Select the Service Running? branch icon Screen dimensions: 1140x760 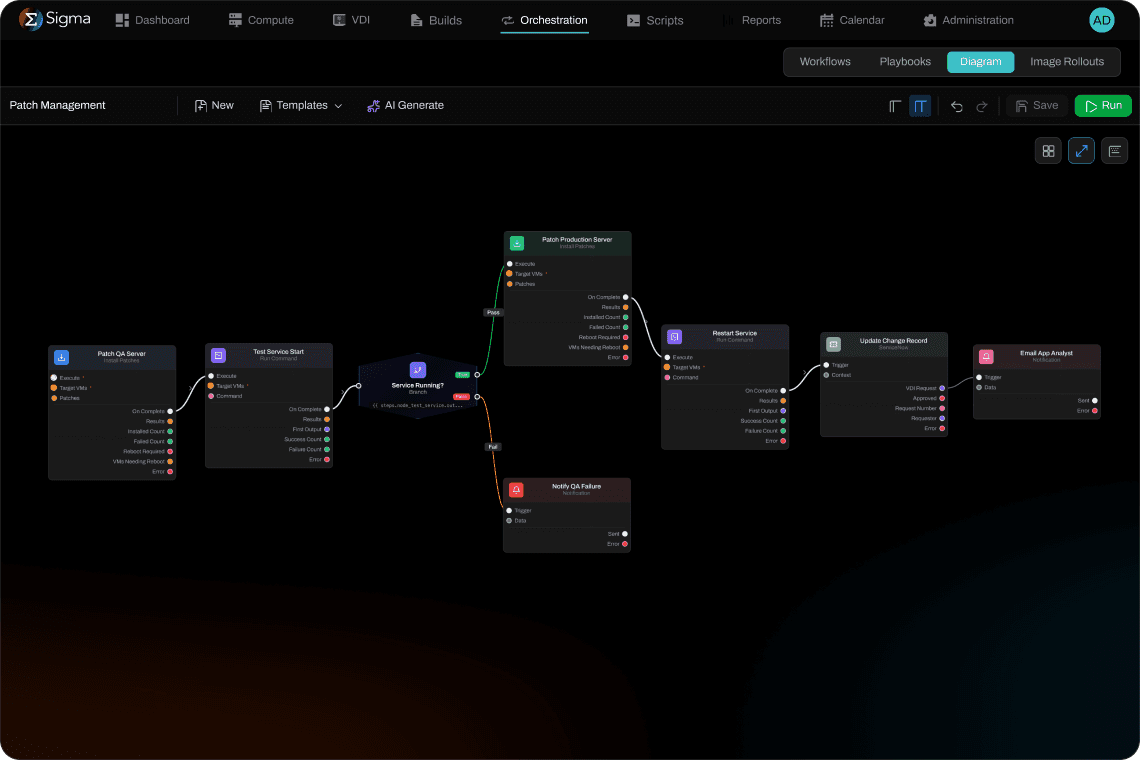(417, 369)
